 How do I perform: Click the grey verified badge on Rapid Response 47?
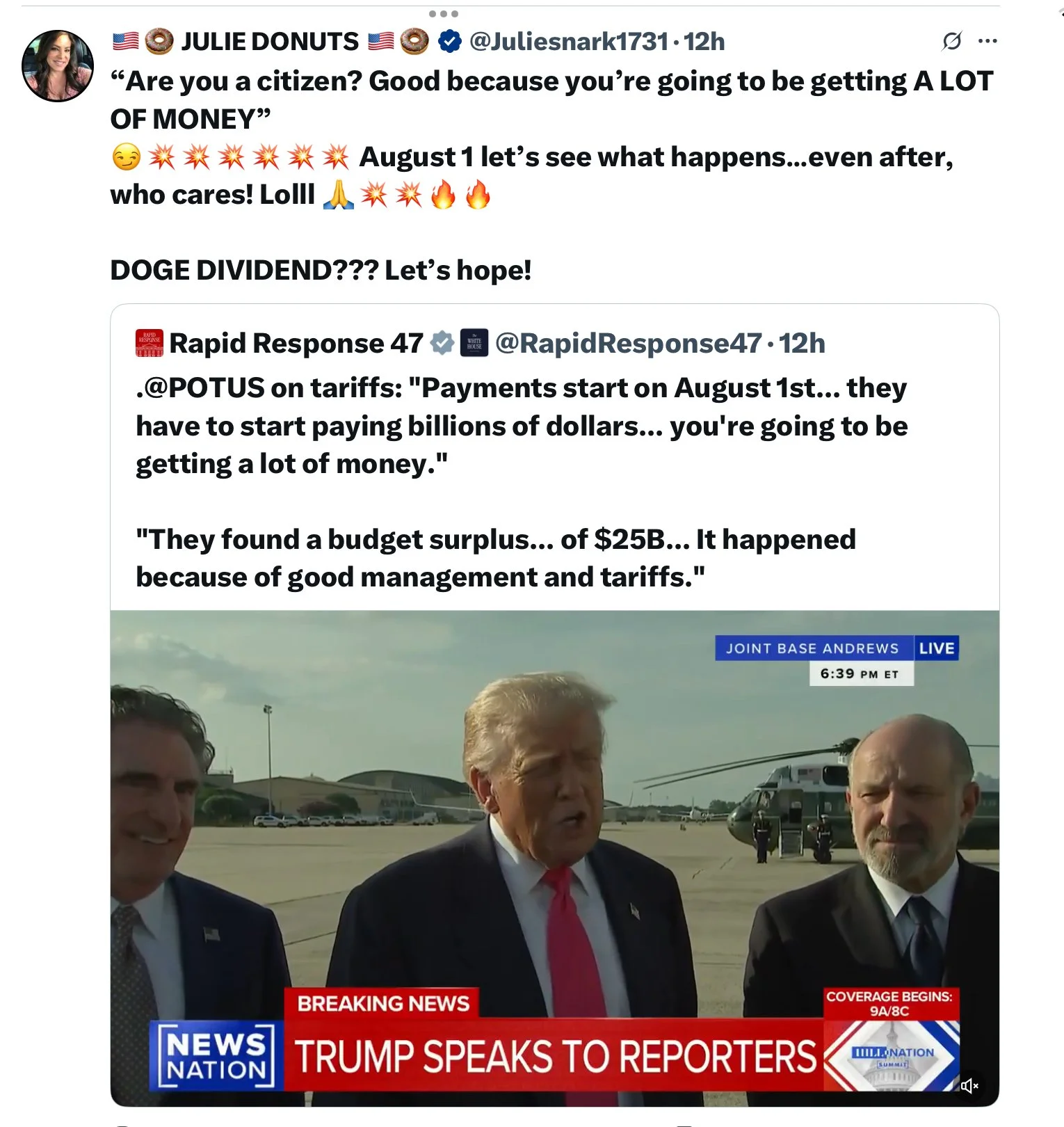(442, 343)
